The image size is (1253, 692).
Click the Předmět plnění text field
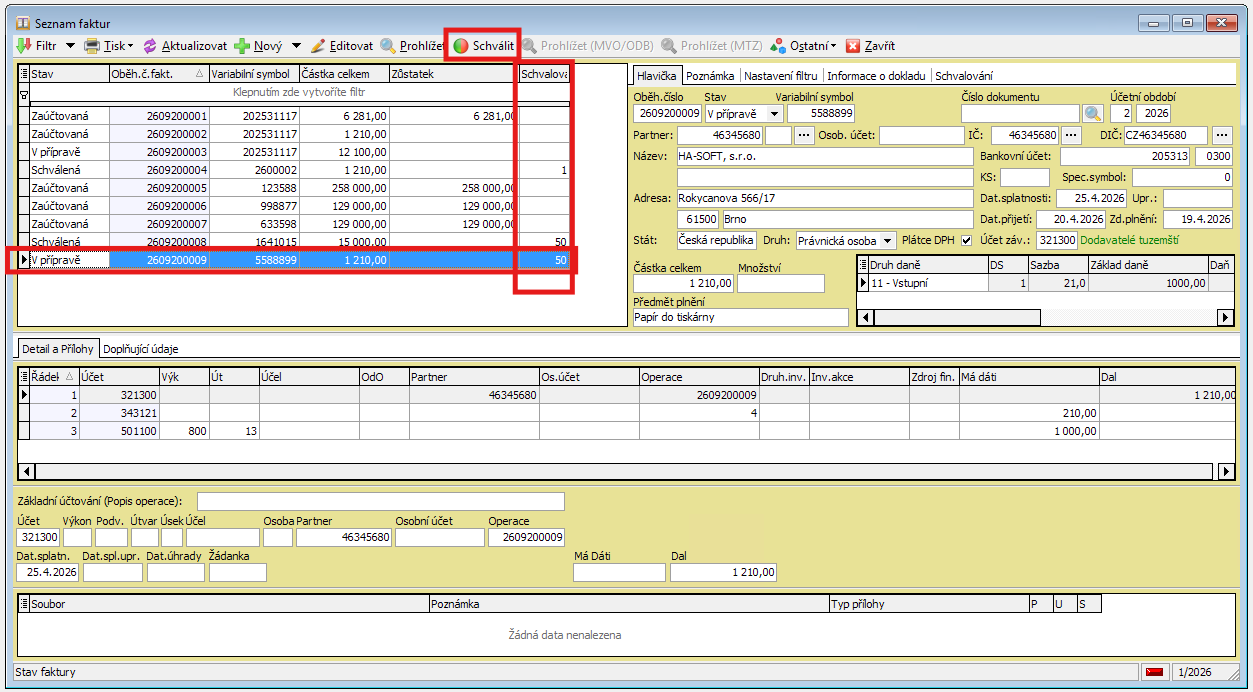(x=740, y=317)
